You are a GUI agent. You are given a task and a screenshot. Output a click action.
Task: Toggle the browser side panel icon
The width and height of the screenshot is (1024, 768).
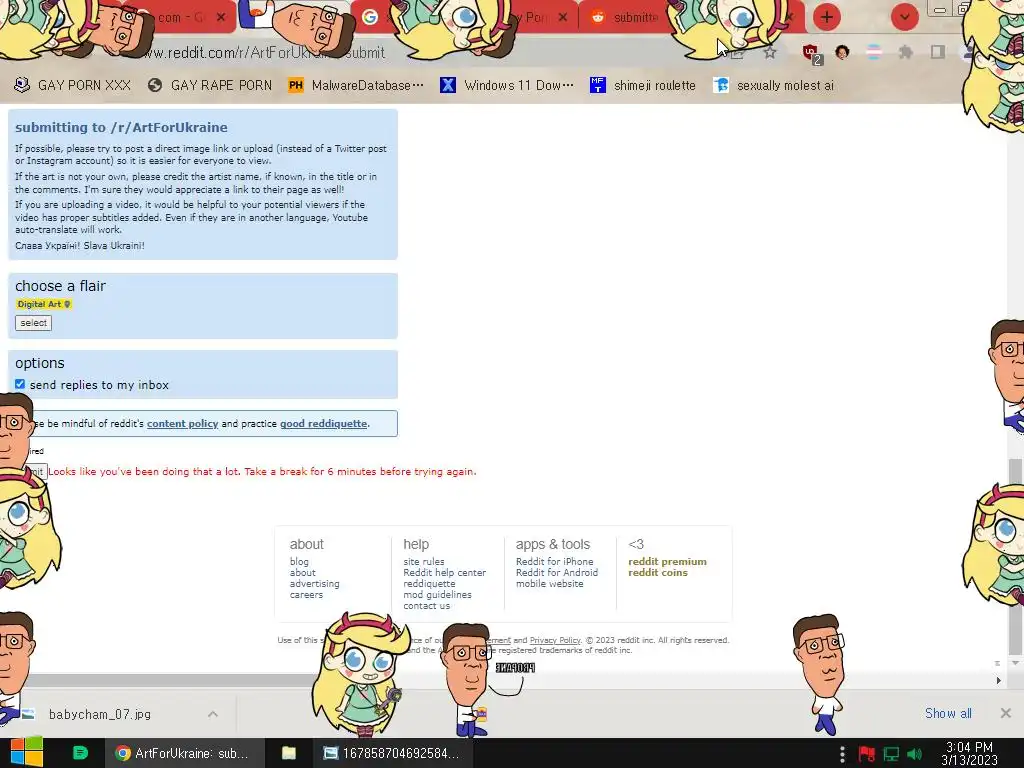pos(938,52)
